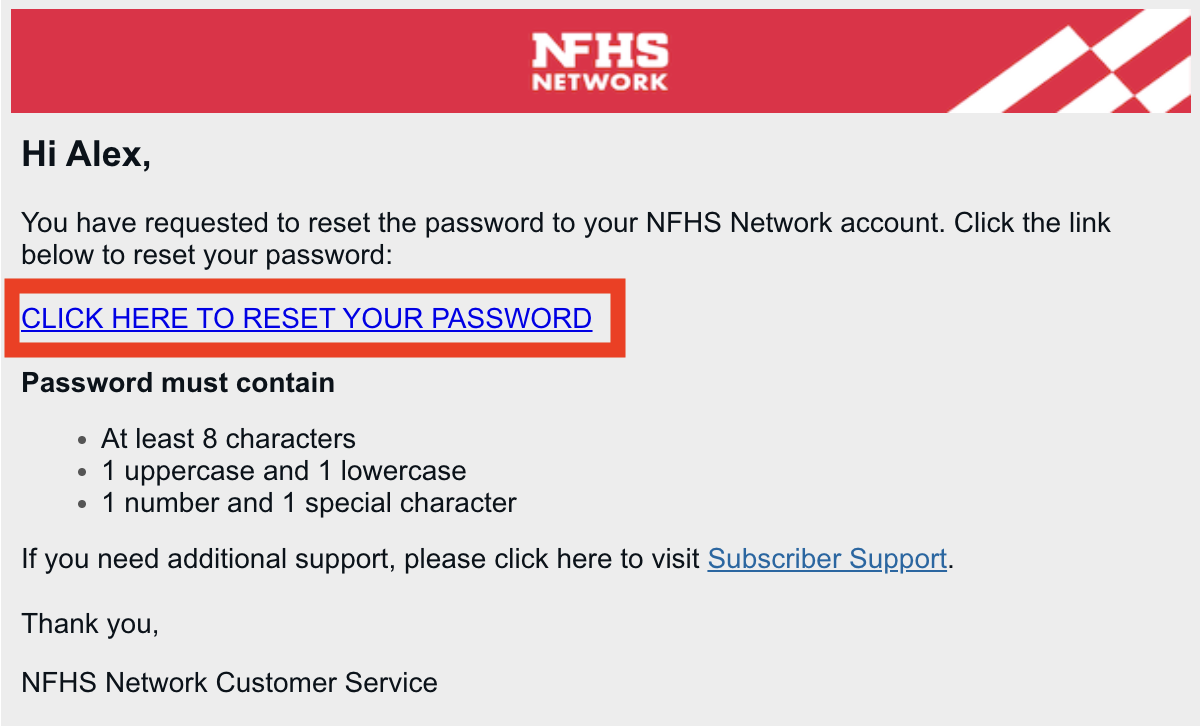Click the word NETWORK in the banner logo

(599, 81)
